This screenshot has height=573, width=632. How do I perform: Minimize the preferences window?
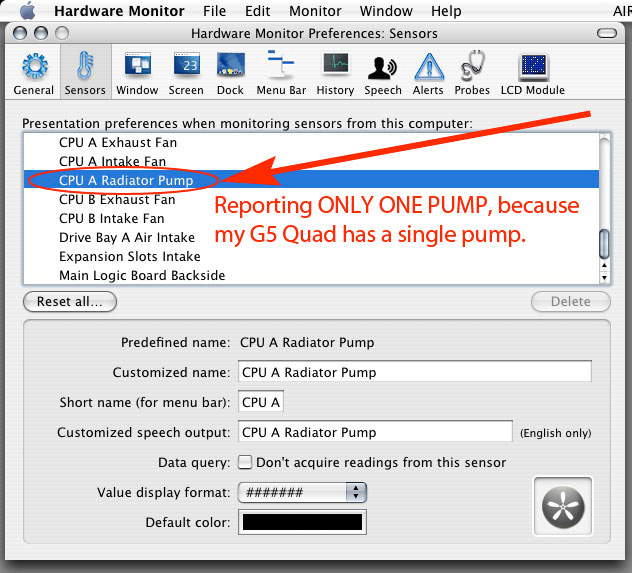pyautogui.click(x=41, y=33)
